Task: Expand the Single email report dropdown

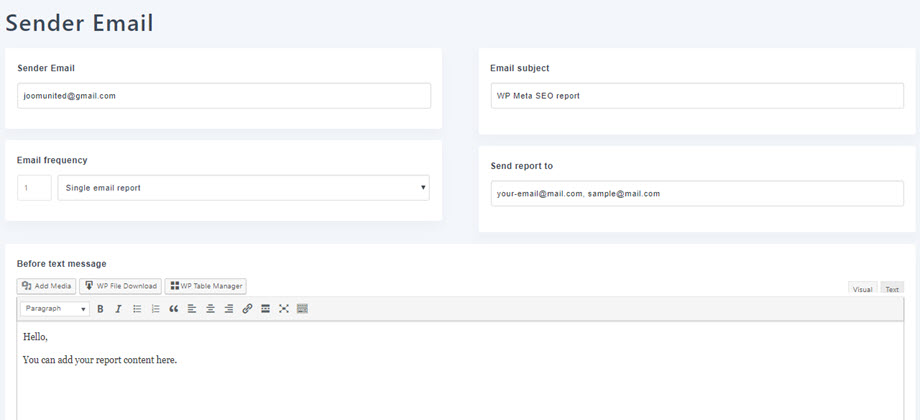Action: [x=243, y=187]
